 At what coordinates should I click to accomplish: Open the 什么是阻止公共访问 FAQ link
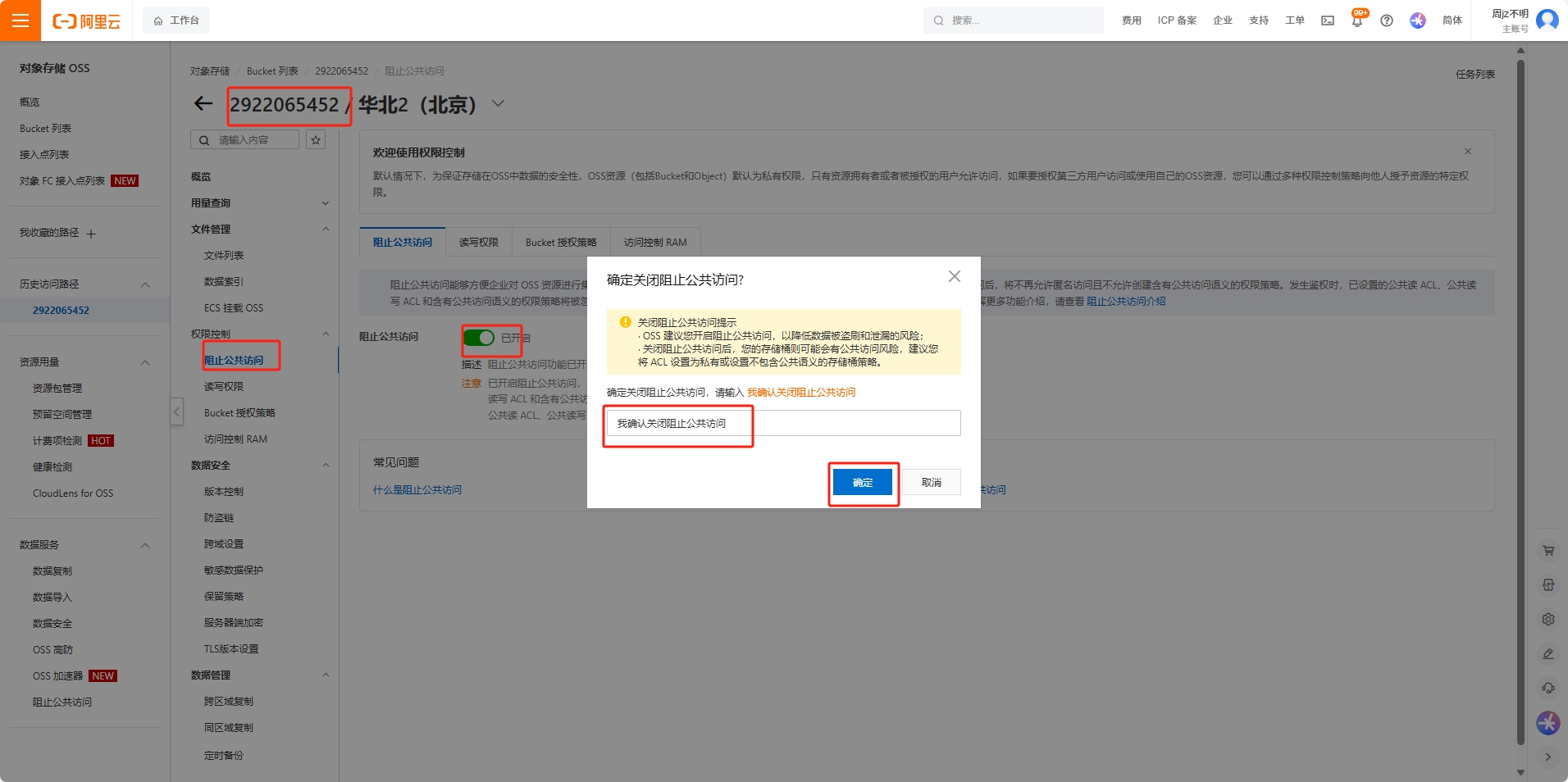[x=417, y=490]
